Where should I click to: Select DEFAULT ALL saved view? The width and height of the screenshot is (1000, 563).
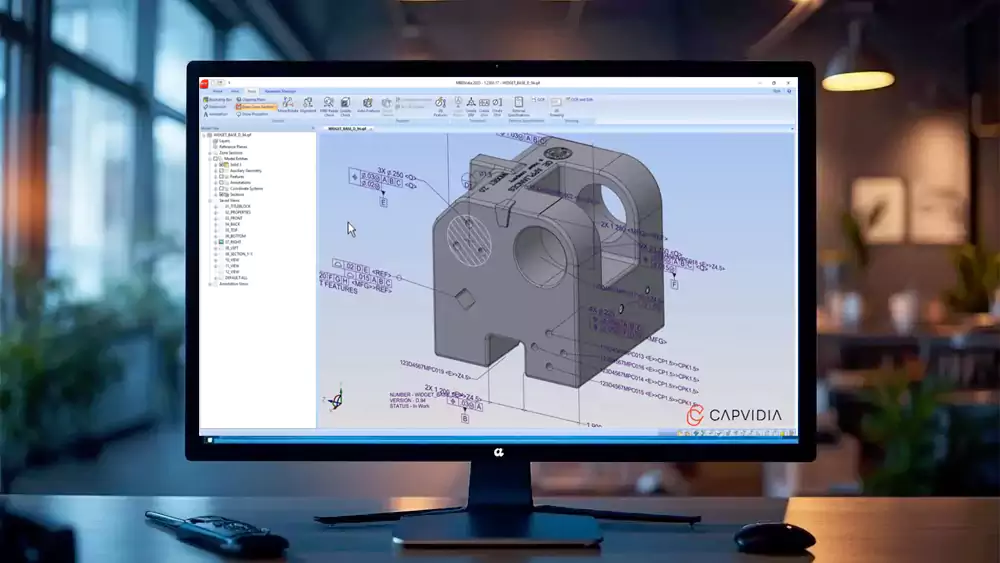pos(236,278)
